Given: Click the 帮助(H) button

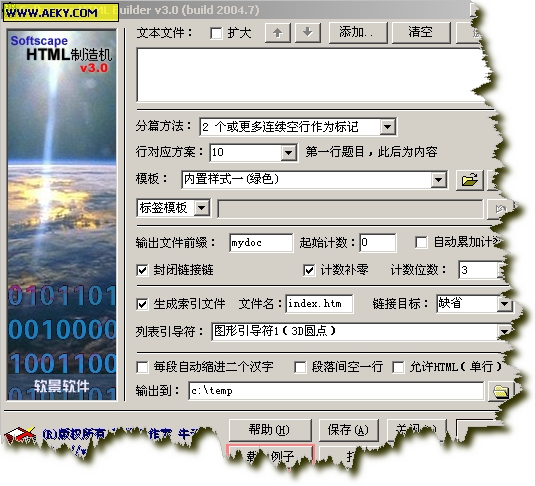Looking at the screenshot, I should point(270,430).
